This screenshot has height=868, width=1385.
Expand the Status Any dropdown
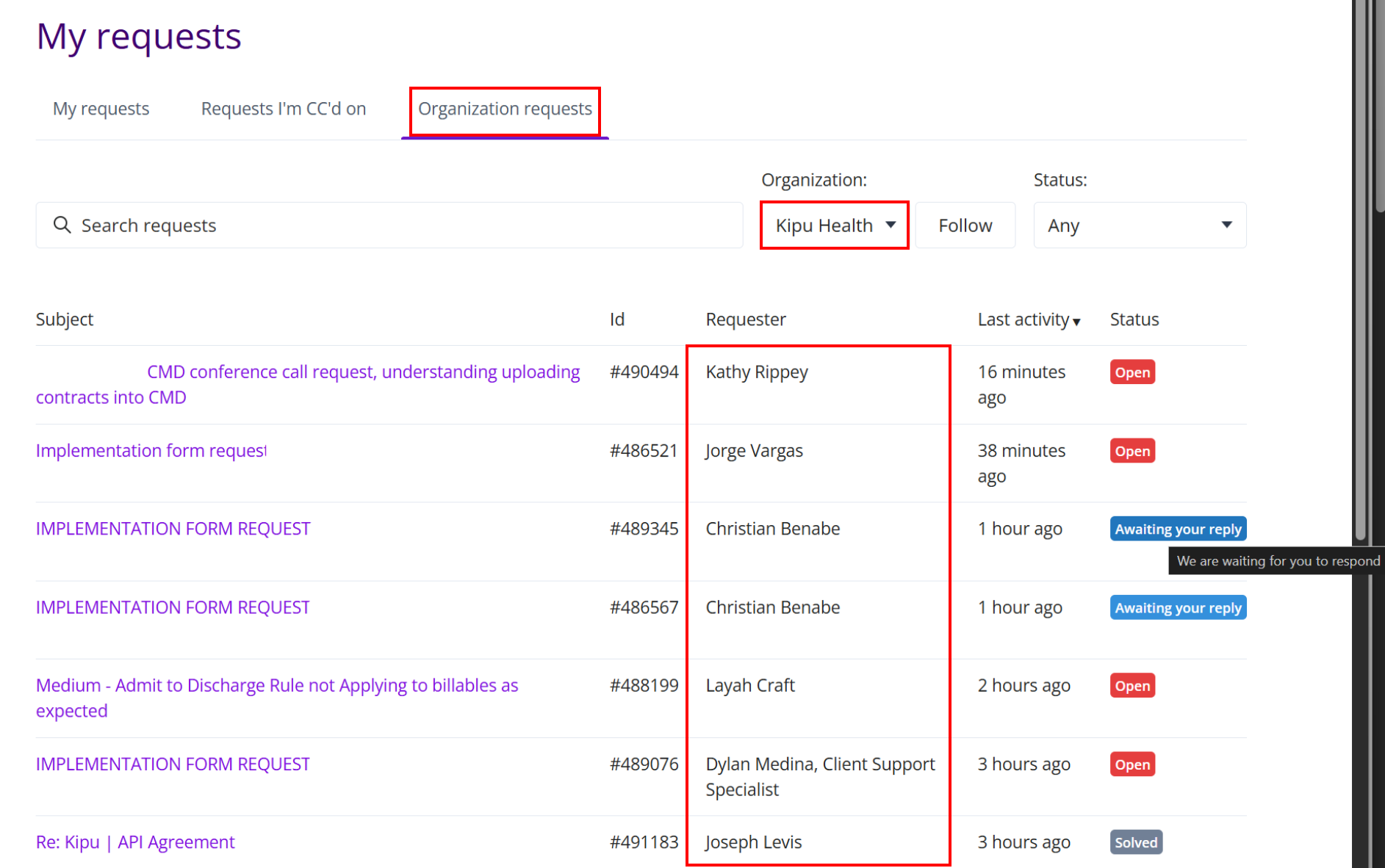tap(1139, 225)
